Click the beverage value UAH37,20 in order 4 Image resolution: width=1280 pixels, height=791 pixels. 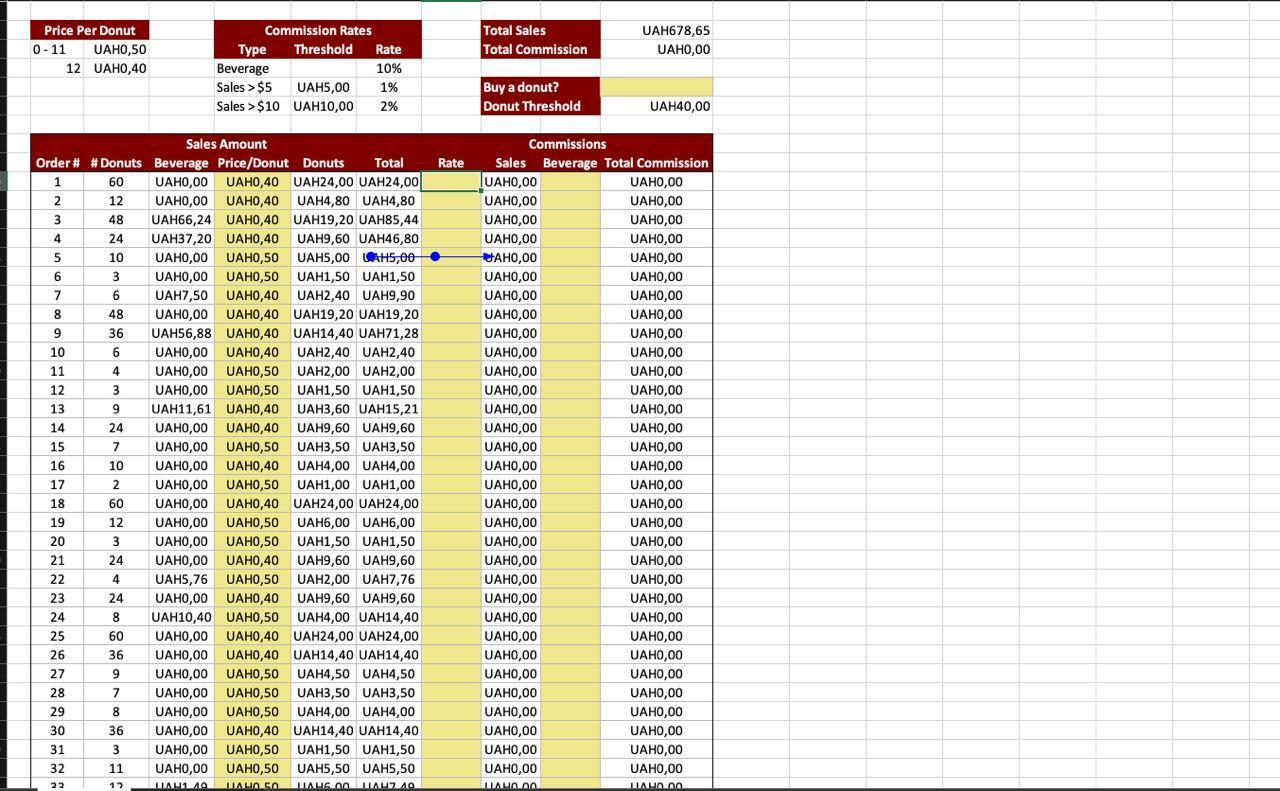pos(181,239)
